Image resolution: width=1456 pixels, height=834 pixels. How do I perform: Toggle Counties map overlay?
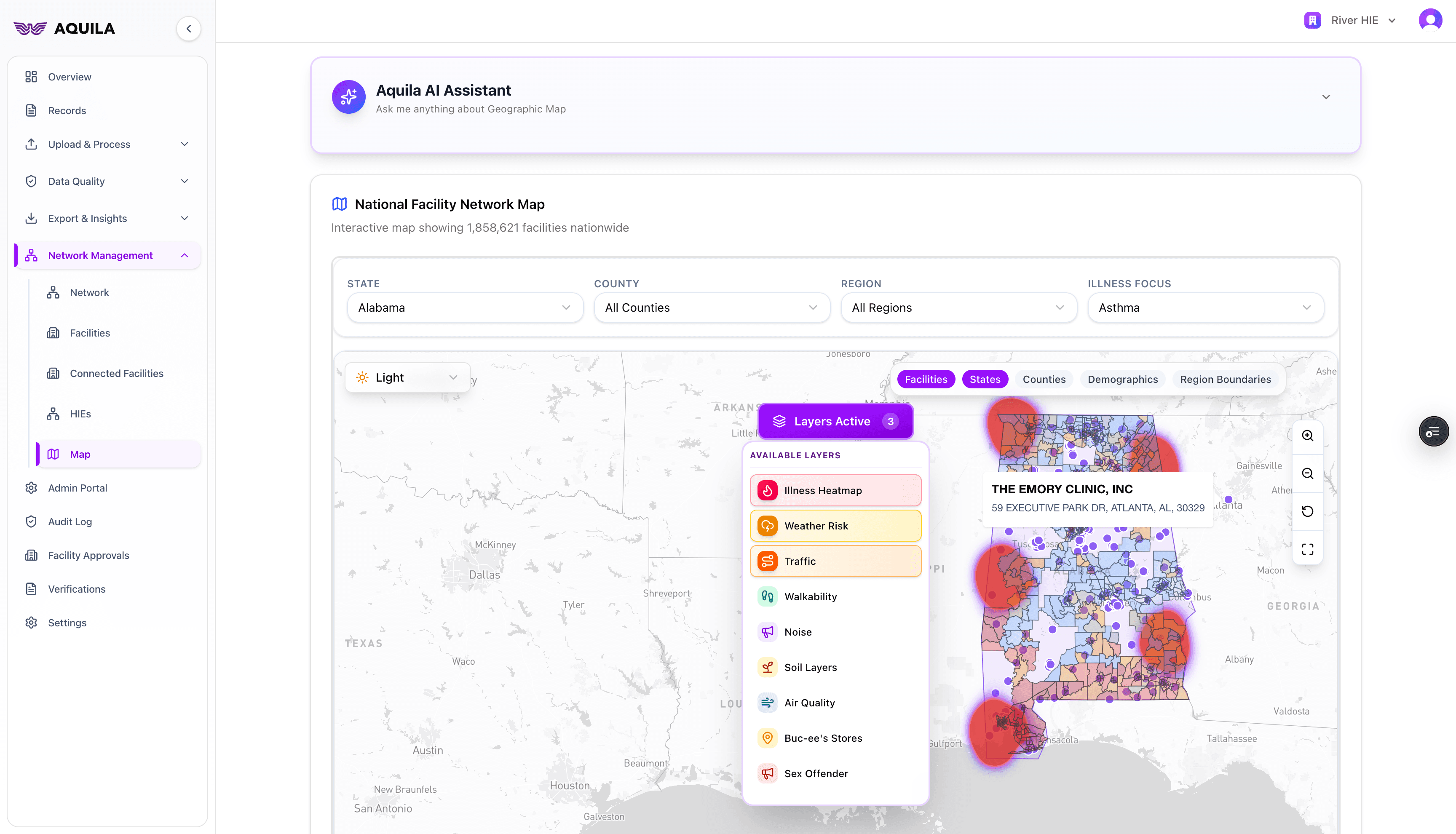pyautogui.click(x=1044, y=379)
